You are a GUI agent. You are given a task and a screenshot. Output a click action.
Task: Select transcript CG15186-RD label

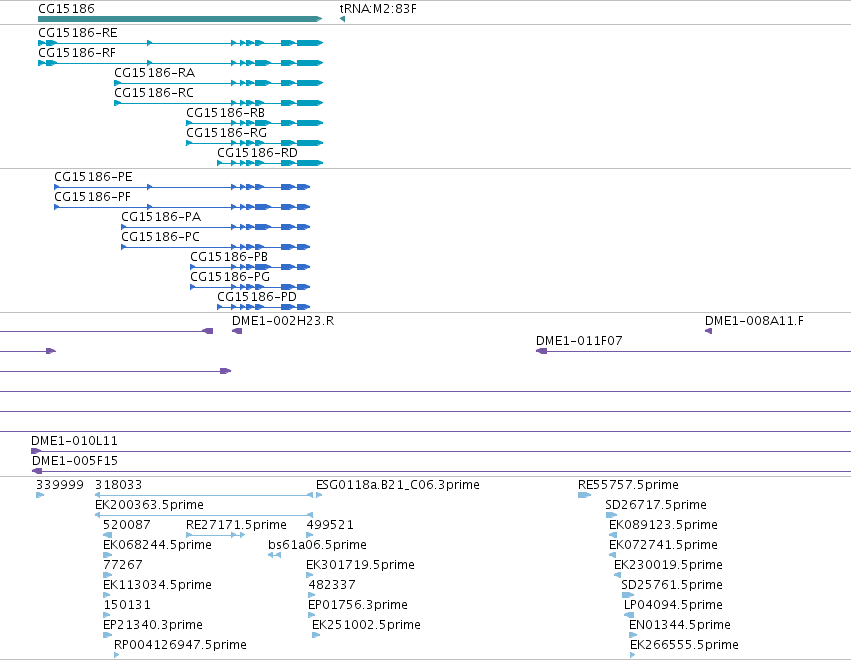(x=257, y=153)
